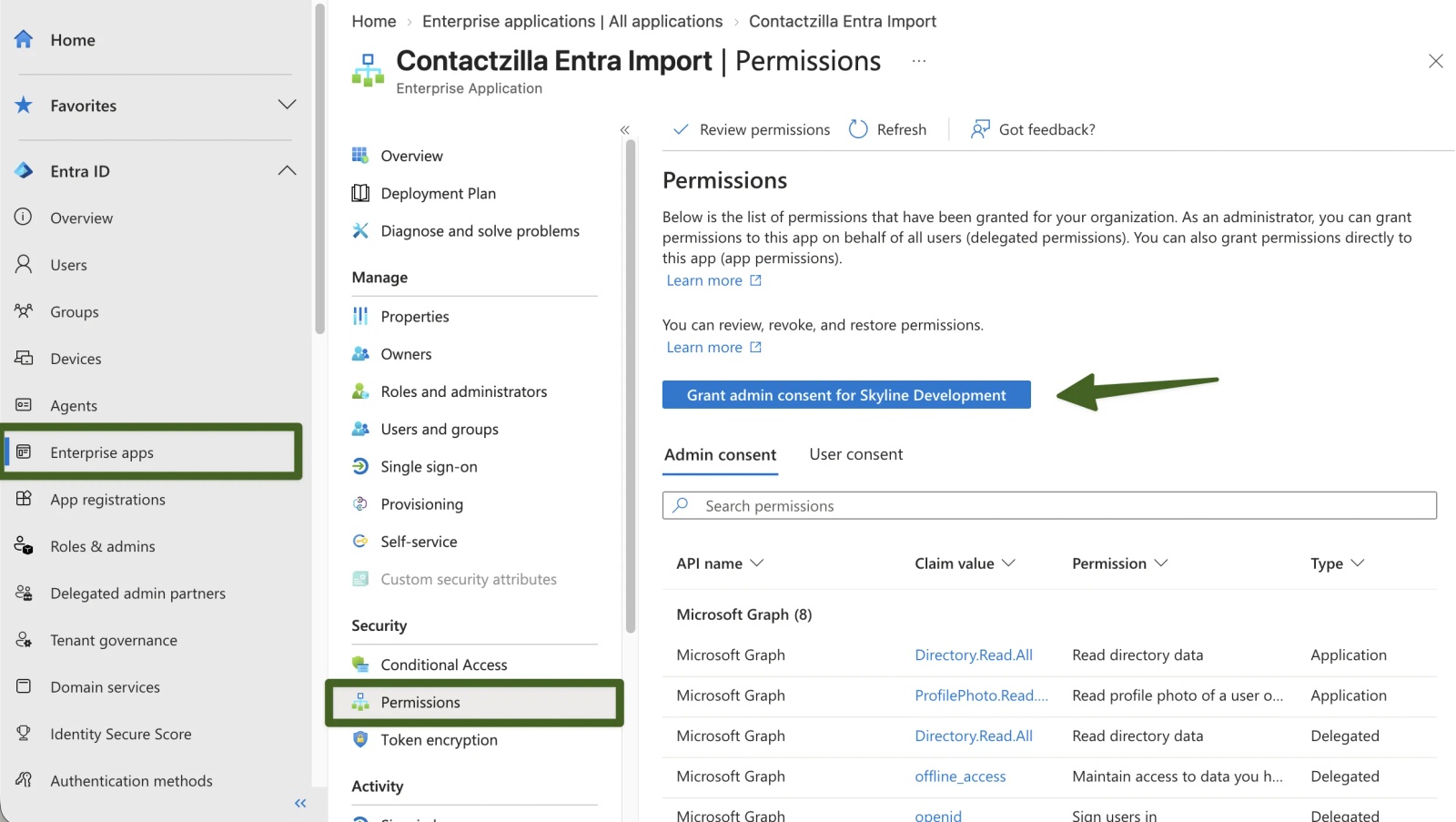
Task: Click the Identity Secure Score trophy icon
Action: click(24, 733)
